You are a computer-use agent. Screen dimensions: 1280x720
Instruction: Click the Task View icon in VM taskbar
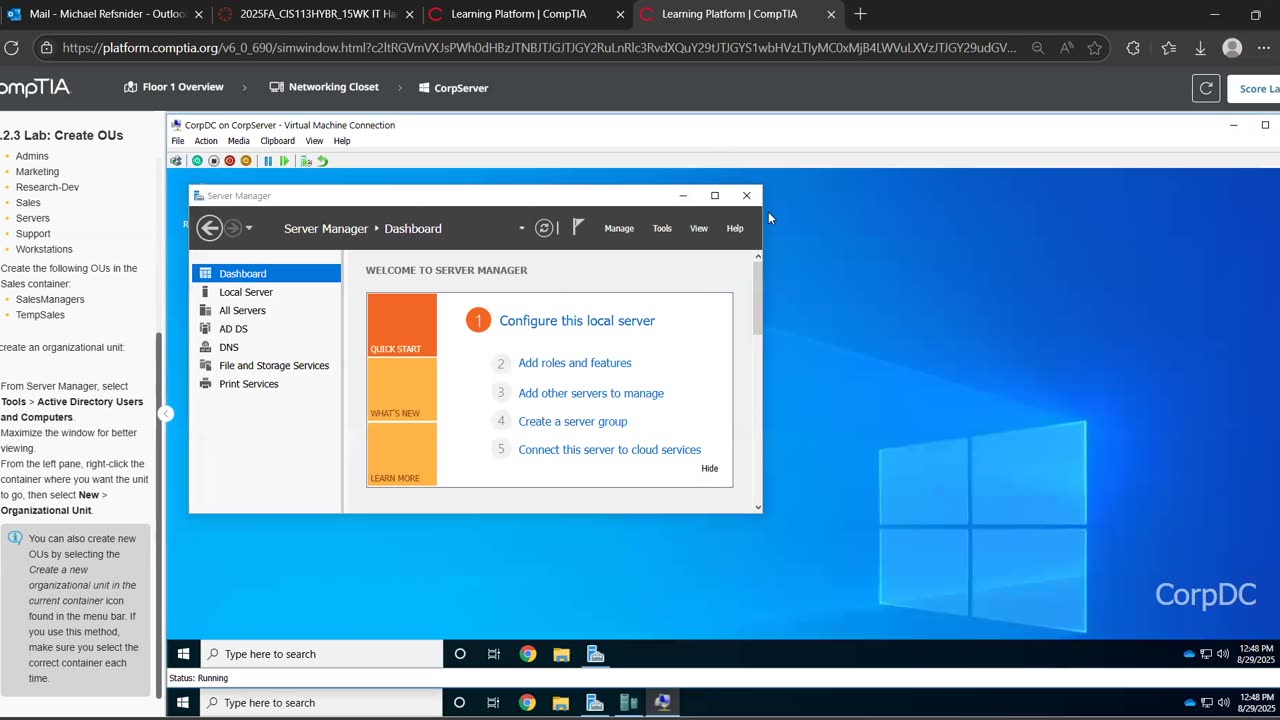pos(494,654)
